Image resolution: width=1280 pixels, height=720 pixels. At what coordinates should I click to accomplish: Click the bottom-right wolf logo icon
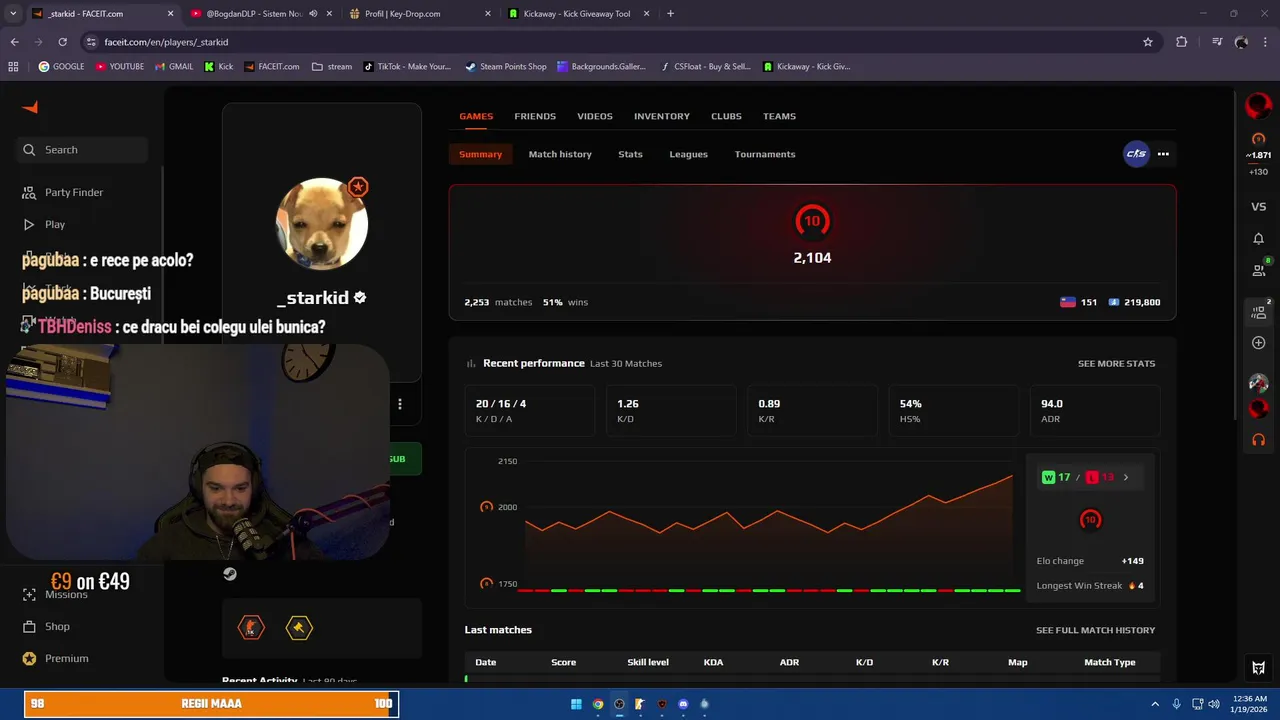[1258, 668]
